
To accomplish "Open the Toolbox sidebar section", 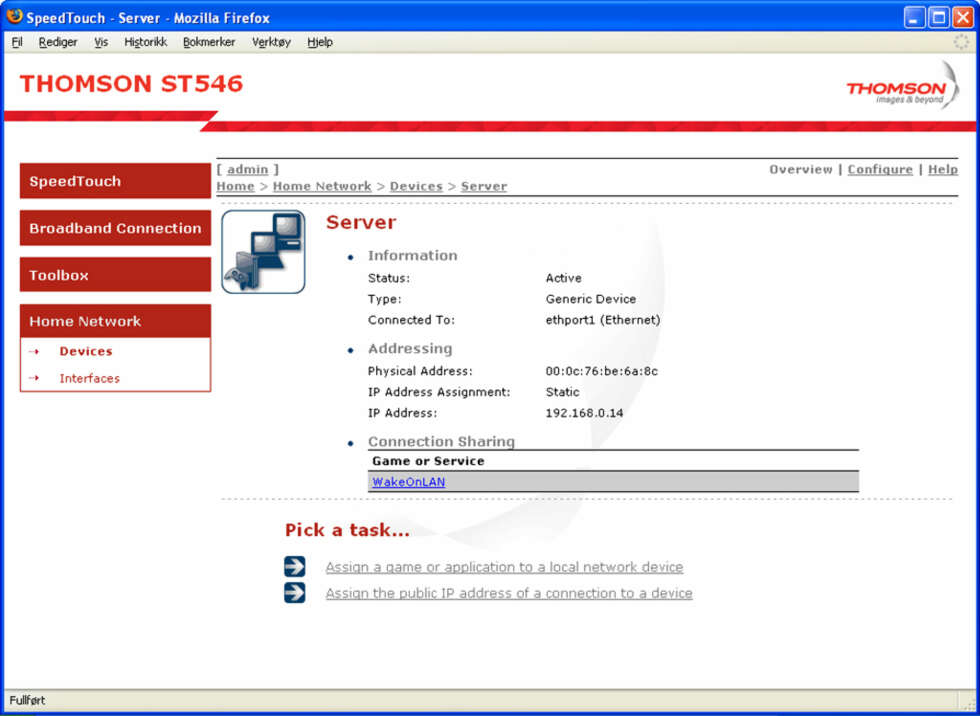I will click(115, 275).
